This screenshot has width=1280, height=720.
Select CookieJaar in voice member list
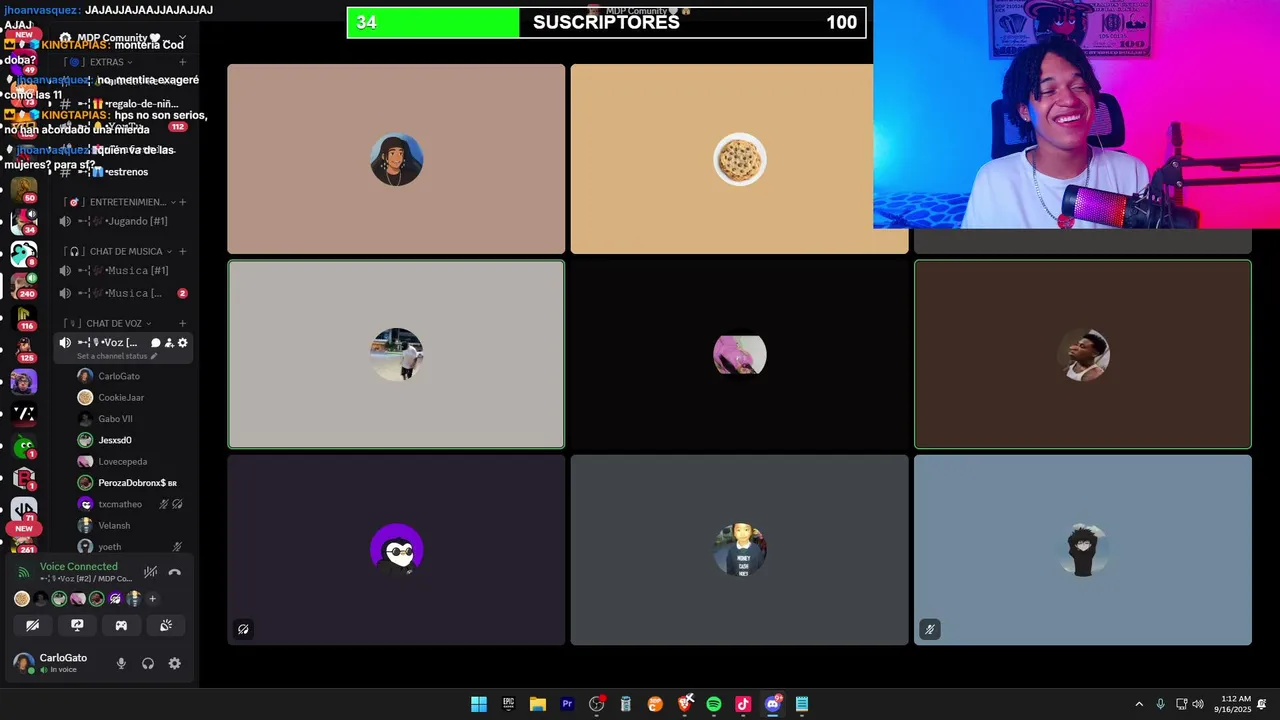[x=132, y=398]
